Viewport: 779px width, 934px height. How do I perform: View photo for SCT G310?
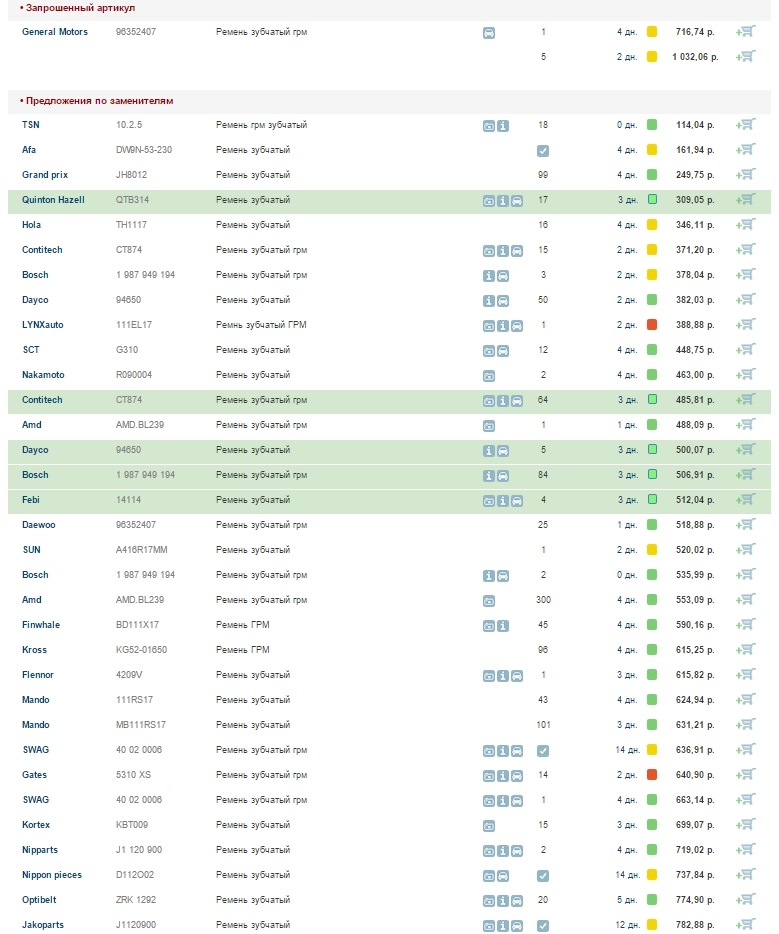488,351
